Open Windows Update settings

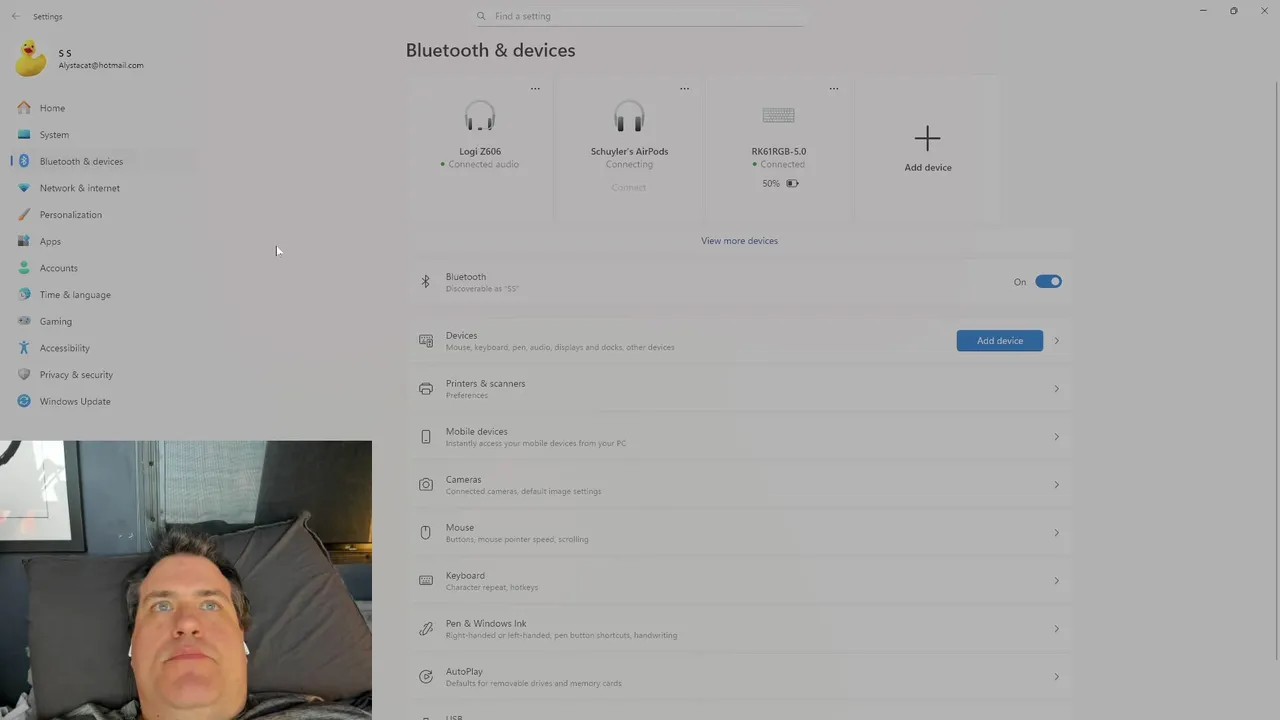75,401
